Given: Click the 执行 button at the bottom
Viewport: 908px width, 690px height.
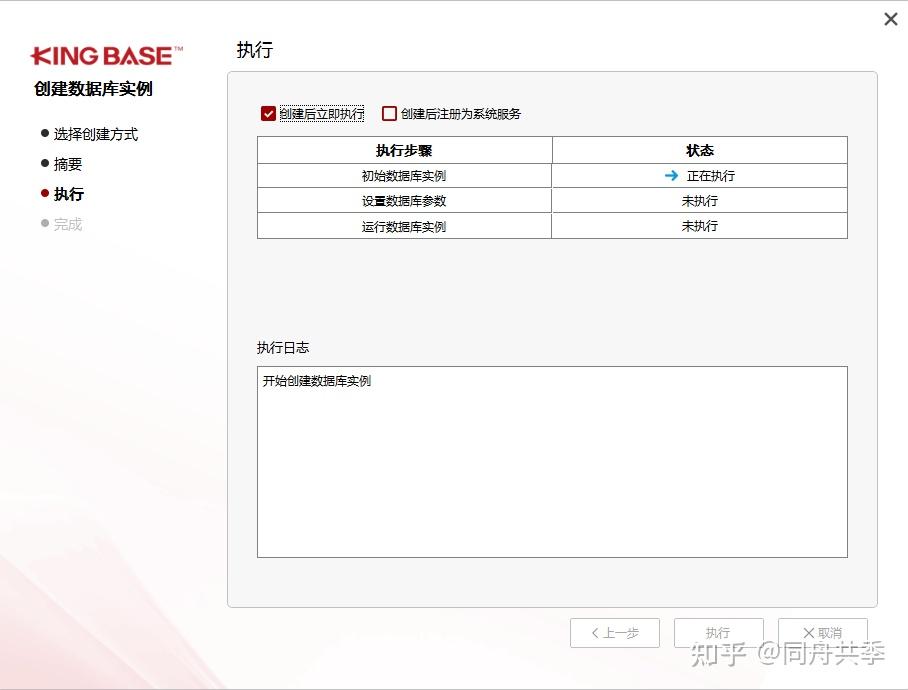Looking at the screenshot, I should point(719,632).
